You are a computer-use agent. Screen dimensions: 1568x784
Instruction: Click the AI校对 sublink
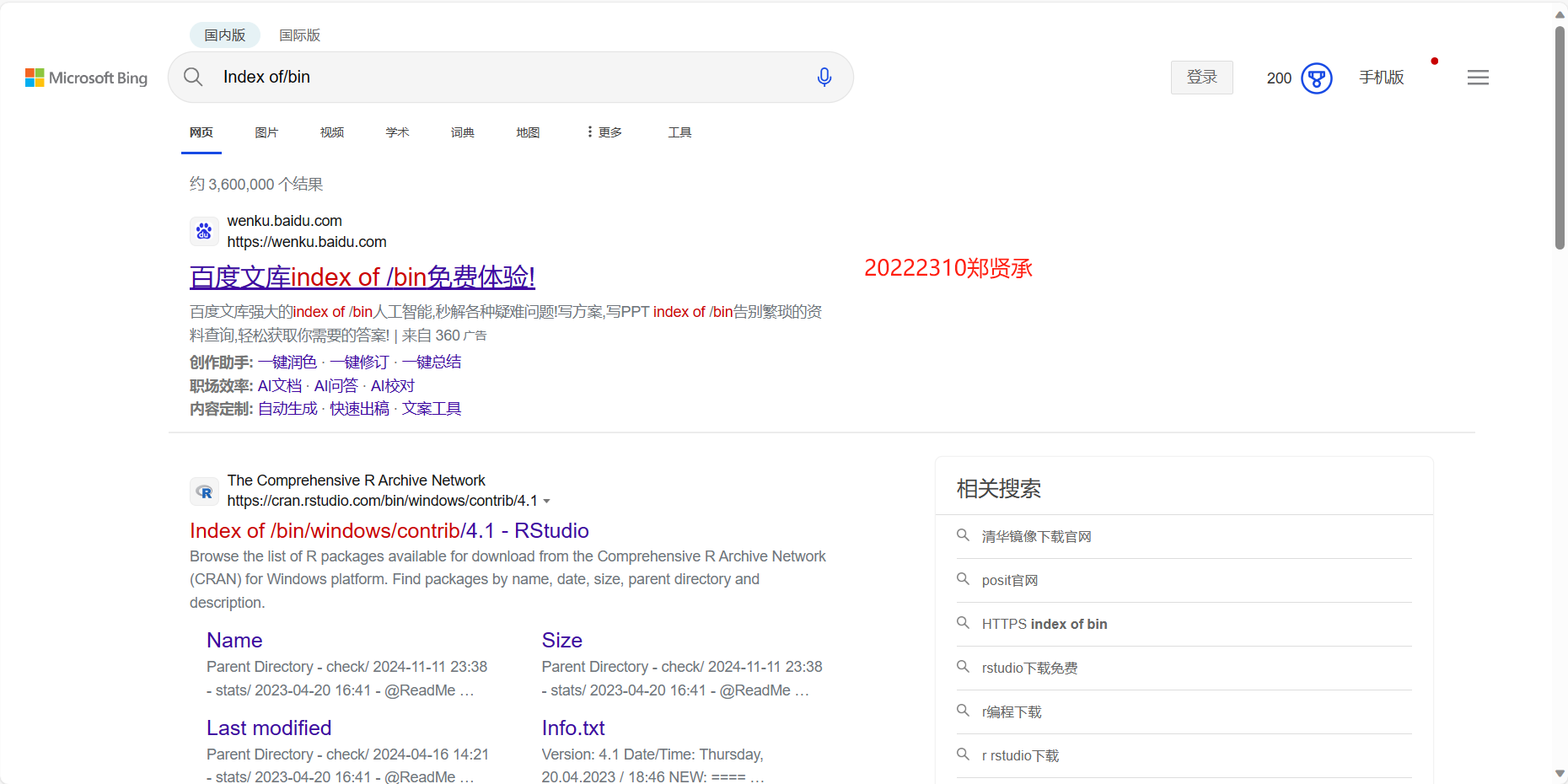[393, 385]
